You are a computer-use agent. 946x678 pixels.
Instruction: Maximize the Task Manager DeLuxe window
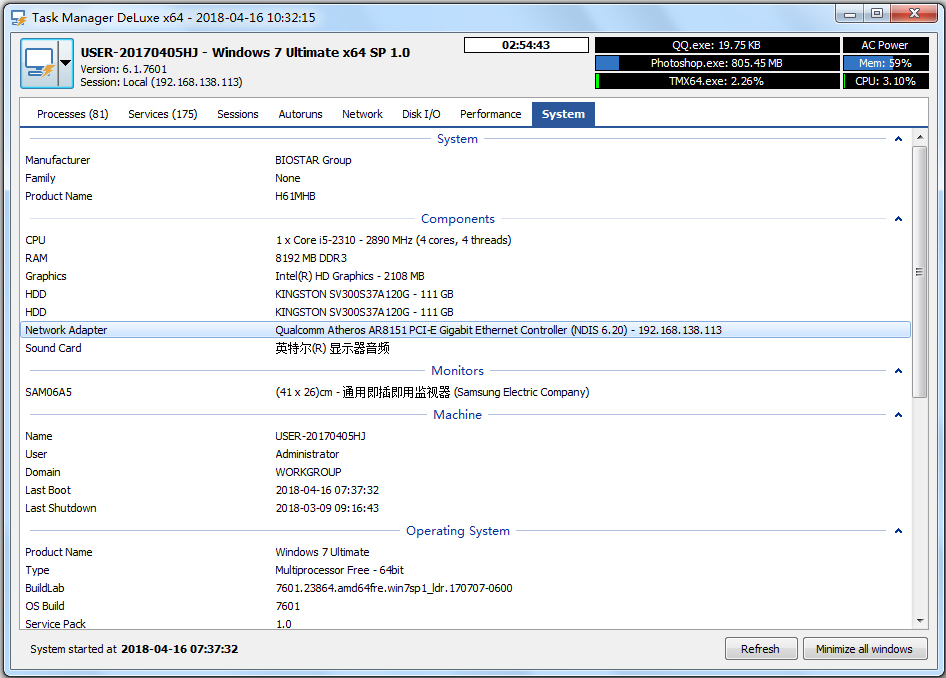click(877, 14)
